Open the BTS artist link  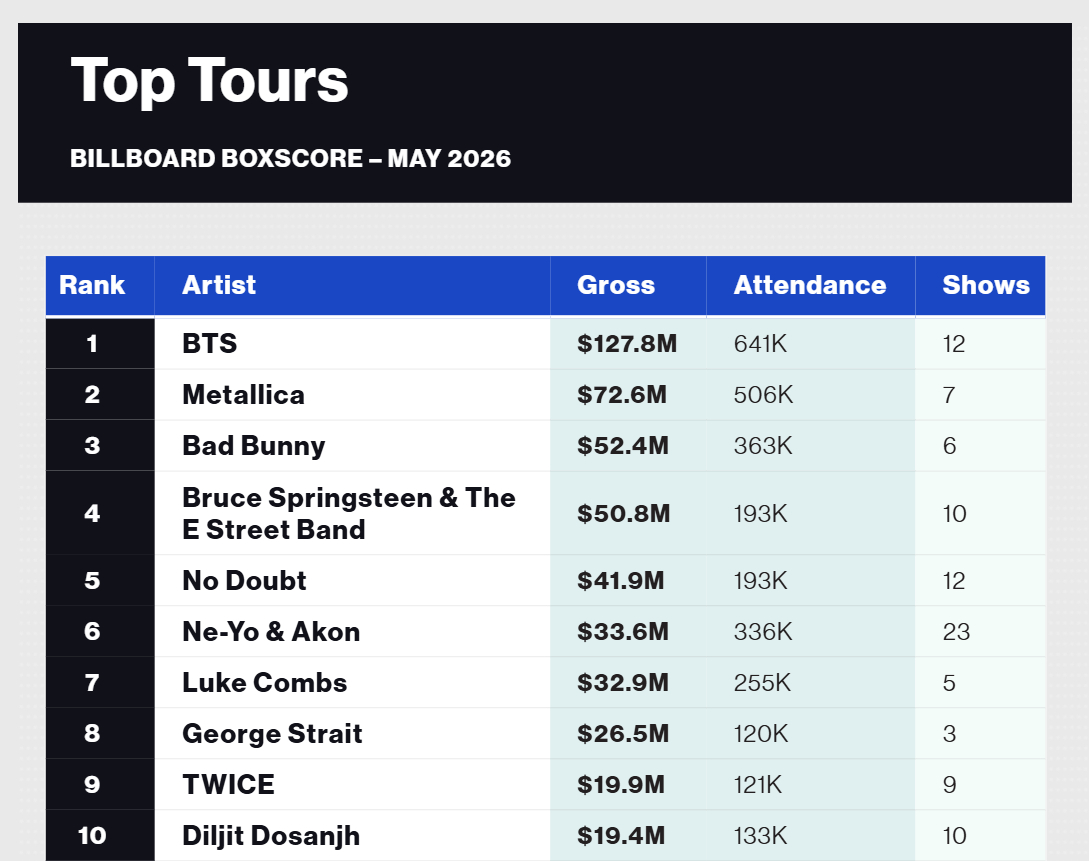(x=210, y=344)
